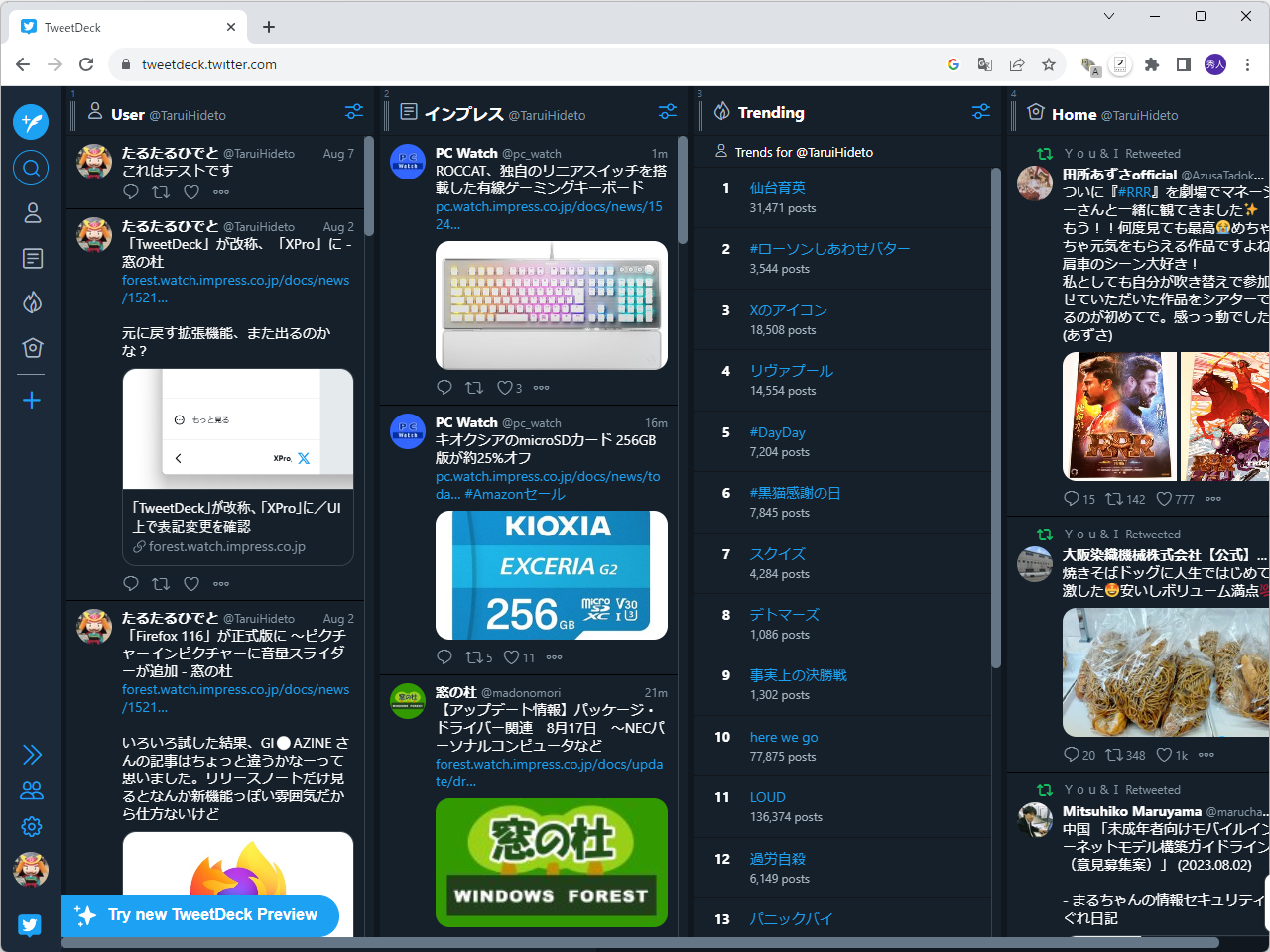
Task: Open TweetDeck settings via the gear icon
Action: [x=31, y=826]
